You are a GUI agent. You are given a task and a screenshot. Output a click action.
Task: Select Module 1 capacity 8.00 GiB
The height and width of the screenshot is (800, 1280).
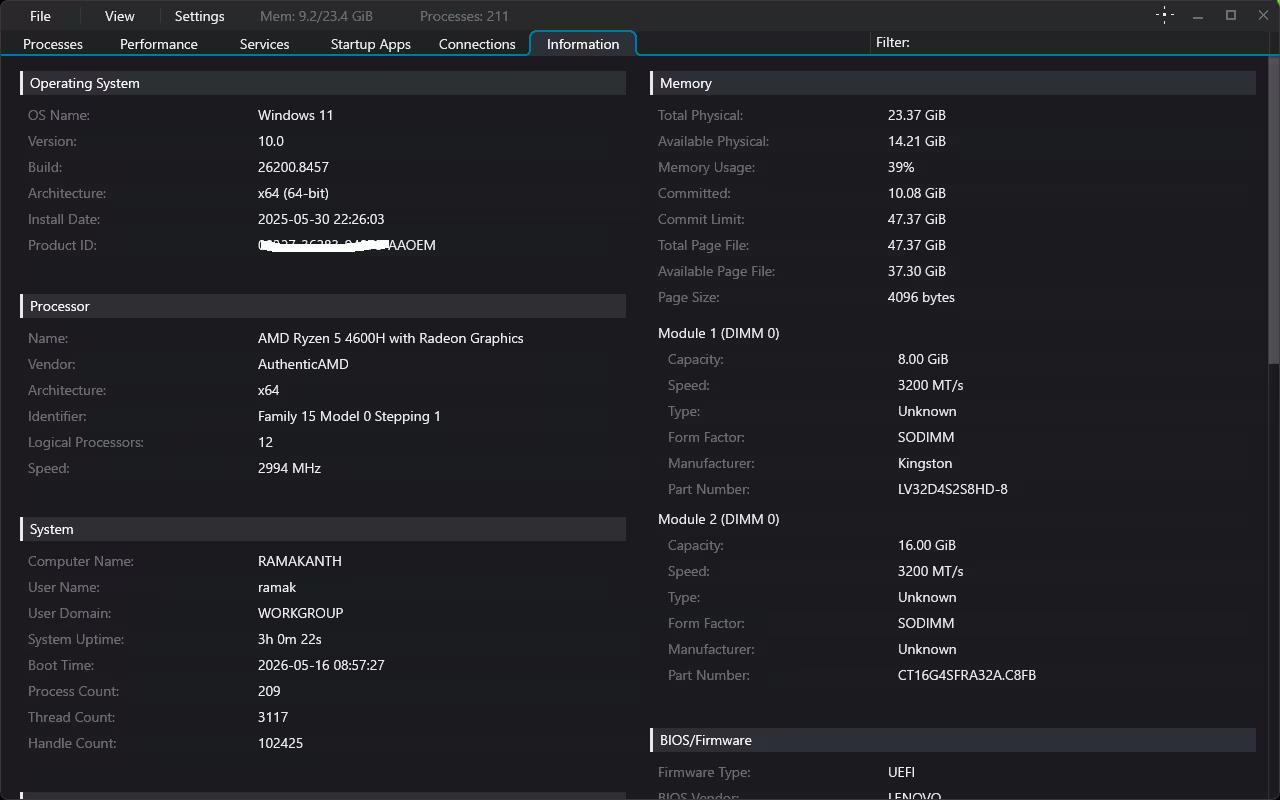pyautogui.click(x=923, y=359)
